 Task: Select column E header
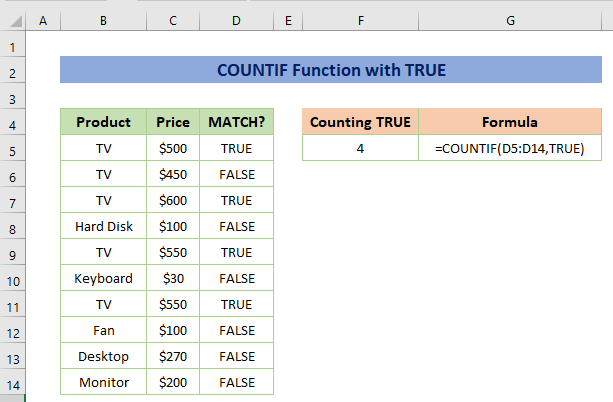pos(287,20)
